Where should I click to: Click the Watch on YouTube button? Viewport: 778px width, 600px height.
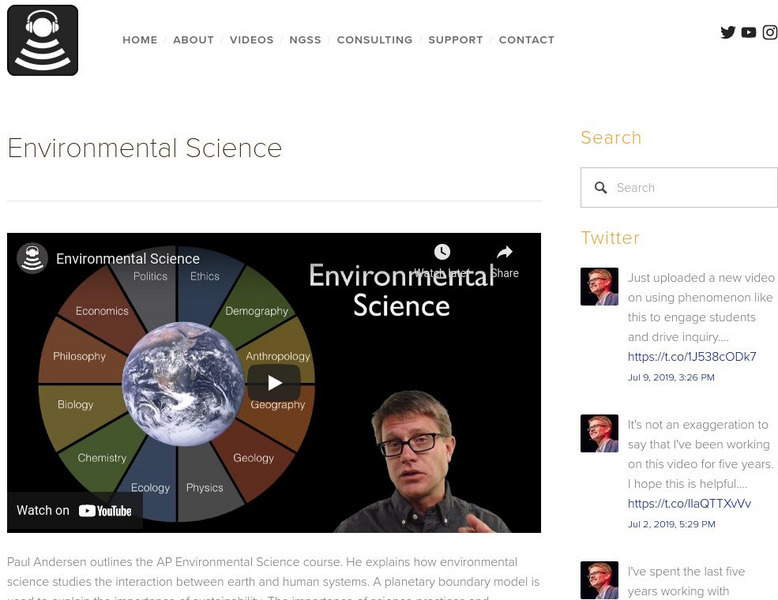(x=75, y=510)
